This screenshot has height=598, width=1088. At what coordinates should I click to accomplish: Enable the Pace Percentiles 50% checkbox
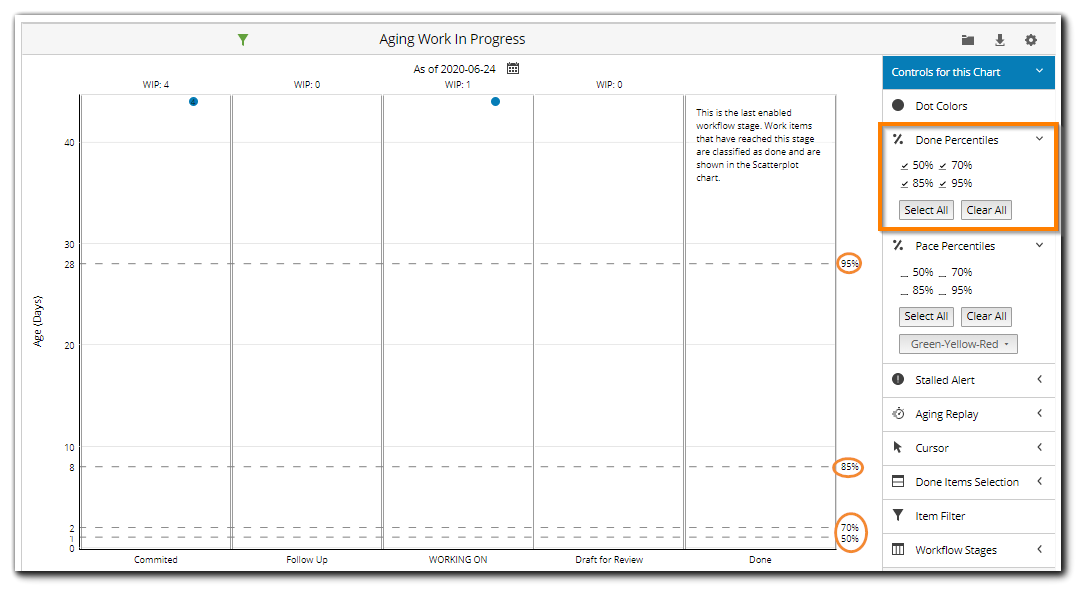pyautogui.click(x=904, y=273)
